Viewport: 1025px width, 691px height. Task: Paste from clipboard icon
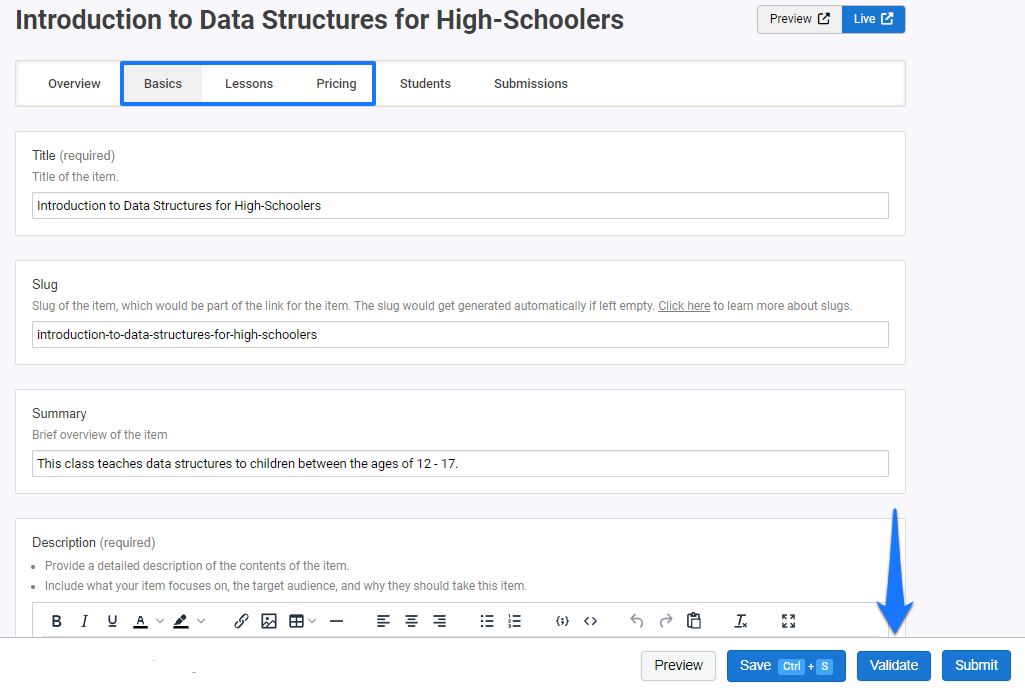(694, 620)
